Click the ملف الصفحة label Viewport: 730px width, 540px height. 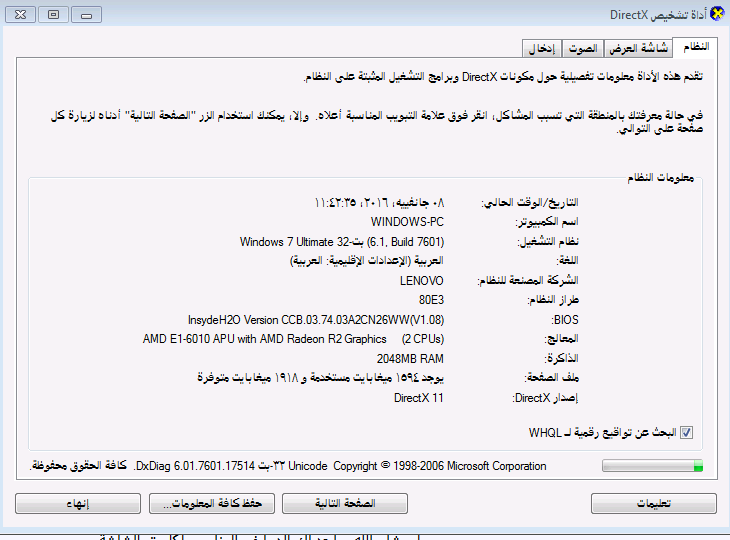[552, 378]
